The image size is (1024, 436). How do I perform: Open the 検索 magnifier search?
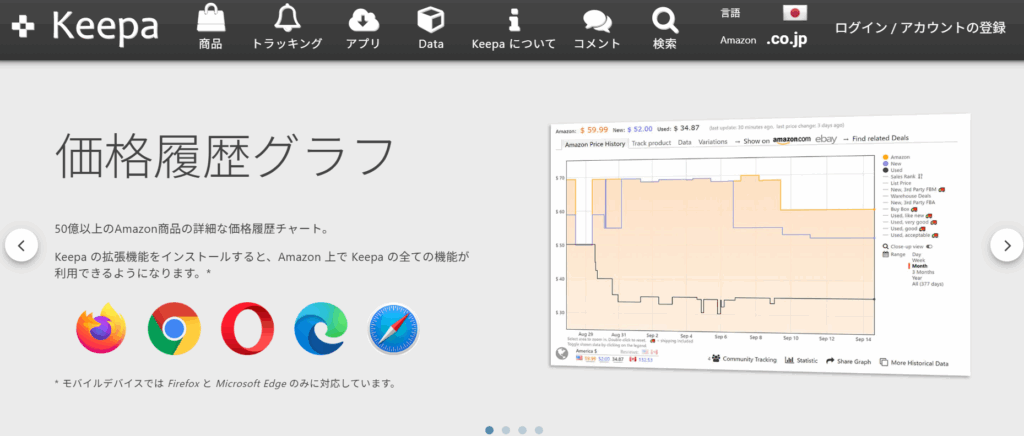pyautogui.click(x=664, y=28)
